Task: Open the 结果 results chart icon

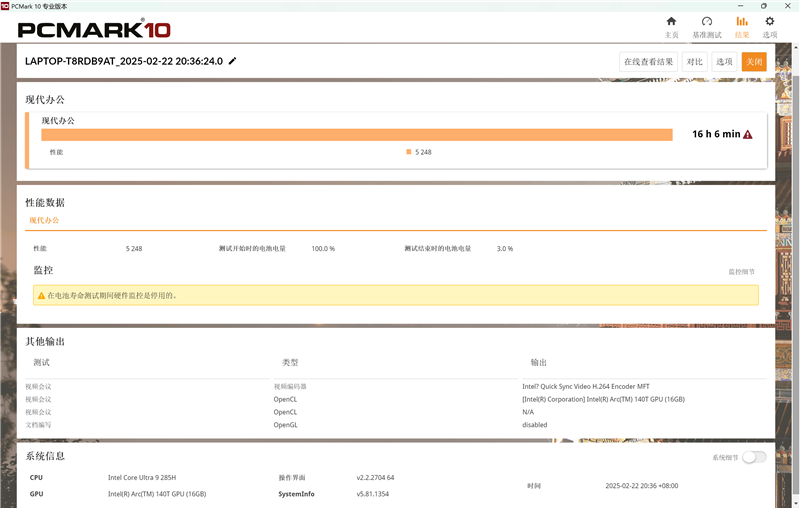Action: (x=742, y=21)
